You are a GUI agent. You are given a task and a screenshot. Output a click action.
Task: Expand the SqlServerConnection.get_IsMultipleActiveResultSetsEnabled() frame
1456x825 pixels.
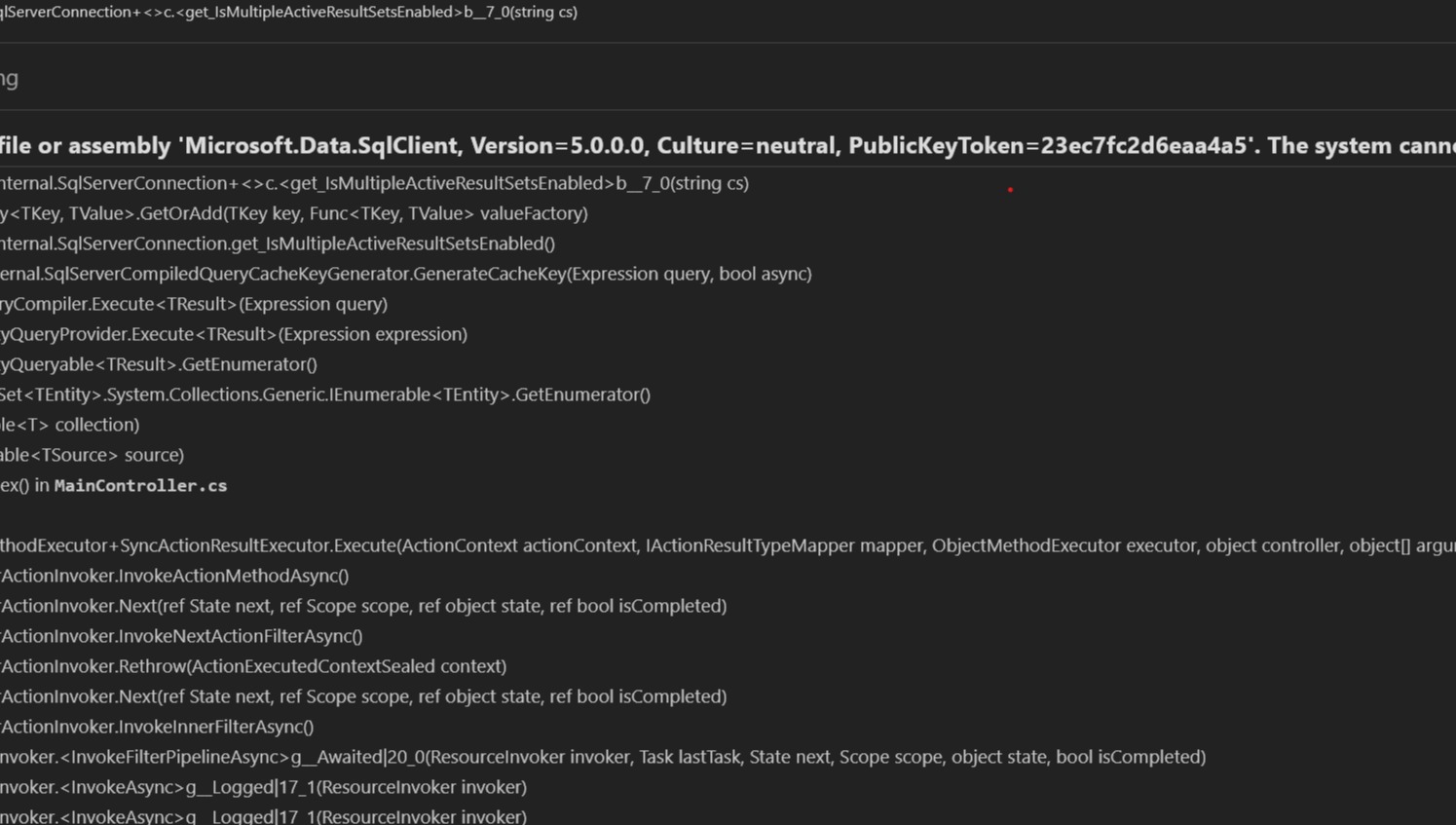click(x=278, y=244)
